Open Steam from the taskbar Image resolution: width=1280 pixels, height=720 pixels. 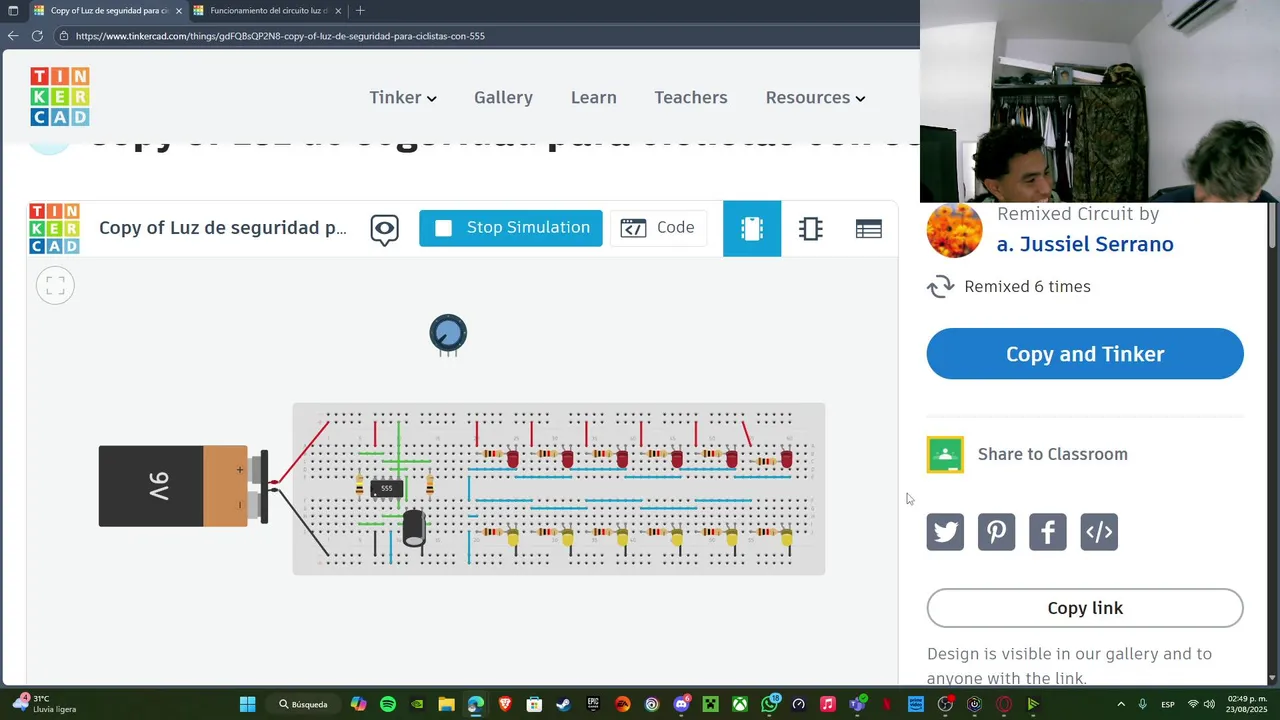(563, 704)
